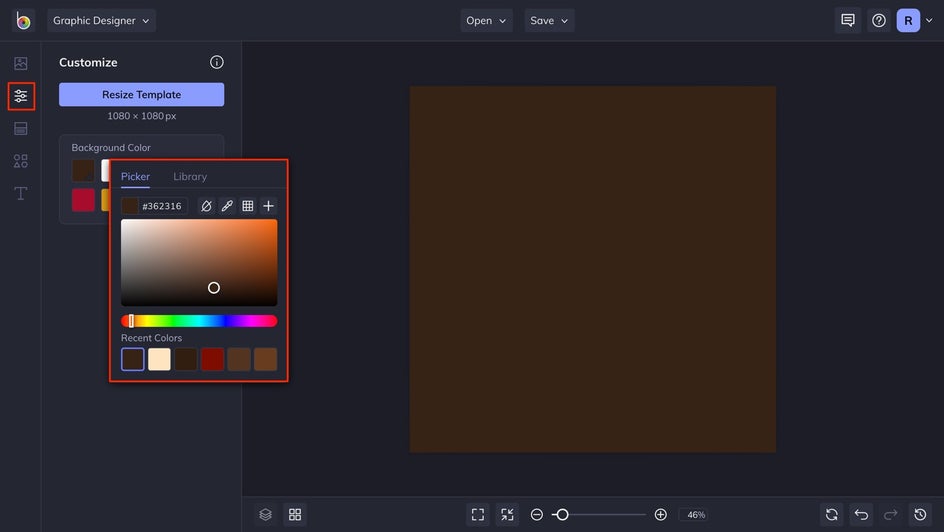Expand the Graphic Designer dropdown
944x532 pixels.
click(102, 20)
